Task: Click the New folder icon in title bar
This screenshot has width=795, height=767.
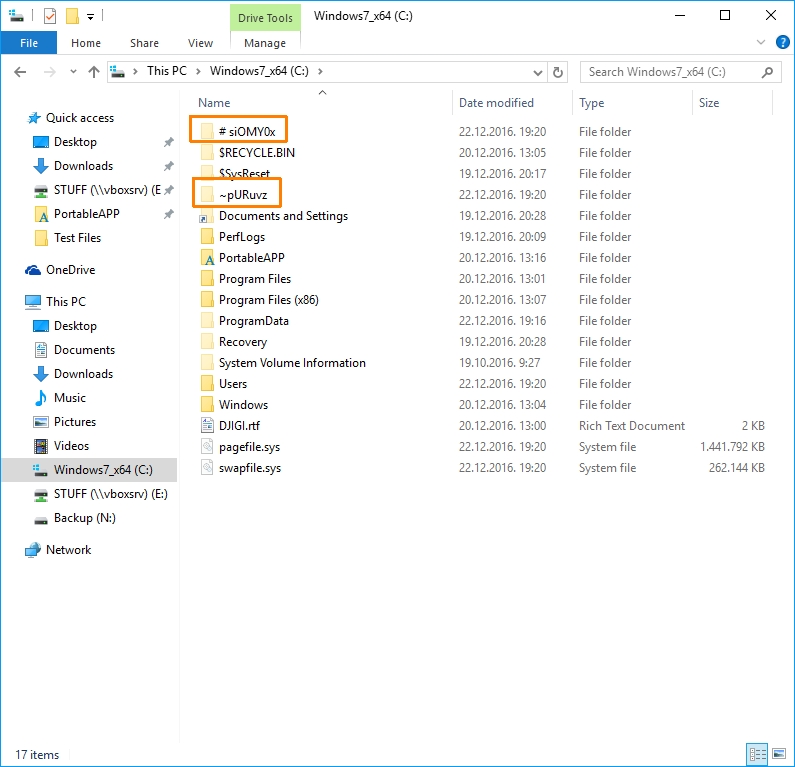Action: pyautogui.click(x=73, y=16)
